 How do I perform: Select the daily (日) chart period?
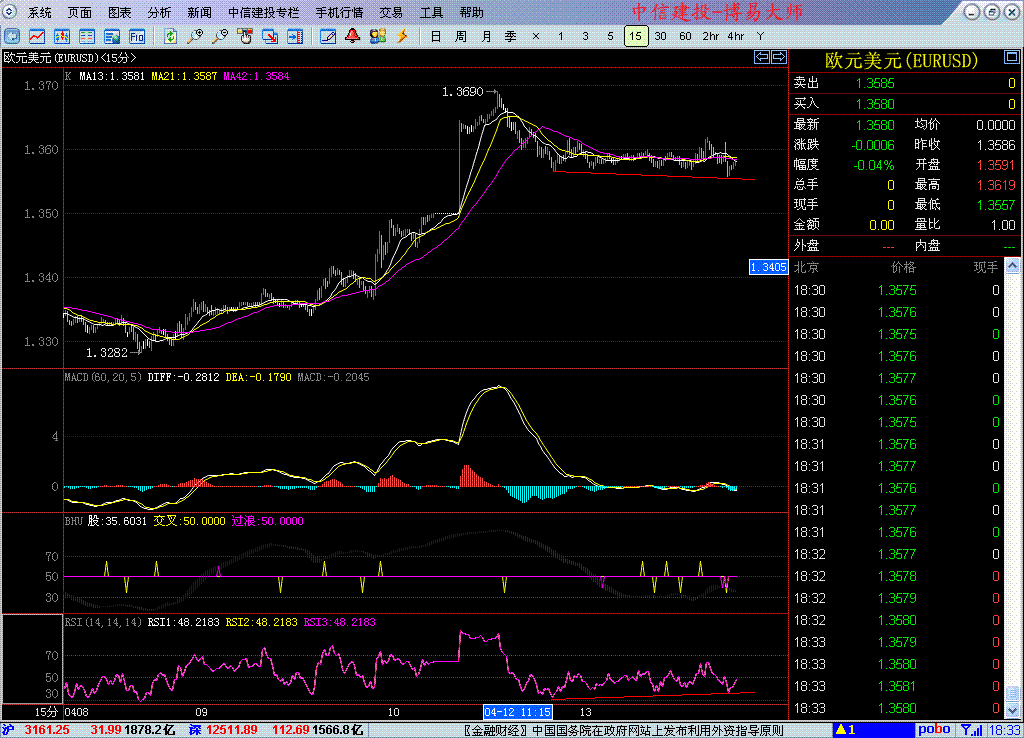[435, 36]
